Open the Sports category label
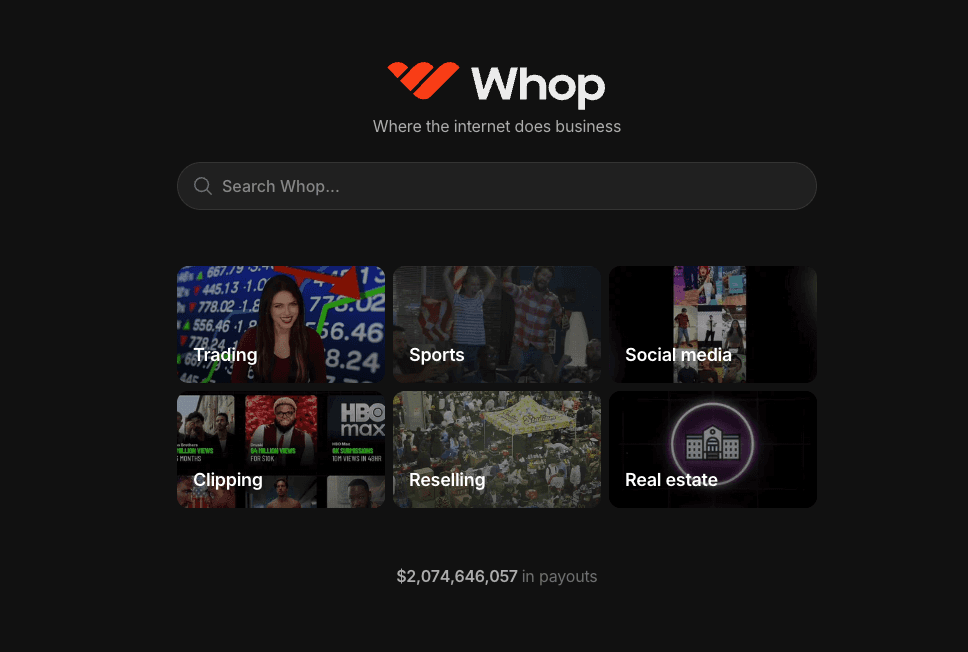Viewport: 968px width, 652px height. click(436, 355)
